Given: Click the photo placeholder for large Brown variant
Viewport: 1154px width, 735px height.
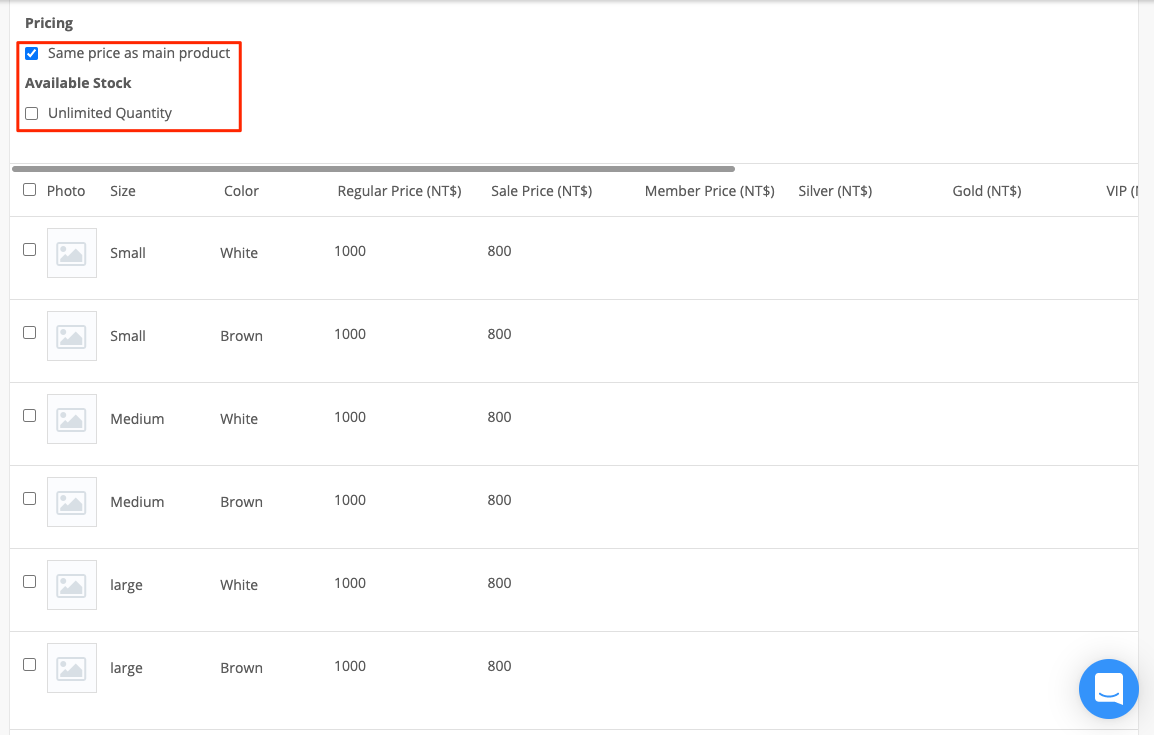Looking at the screenshot, I should [71, 668].
